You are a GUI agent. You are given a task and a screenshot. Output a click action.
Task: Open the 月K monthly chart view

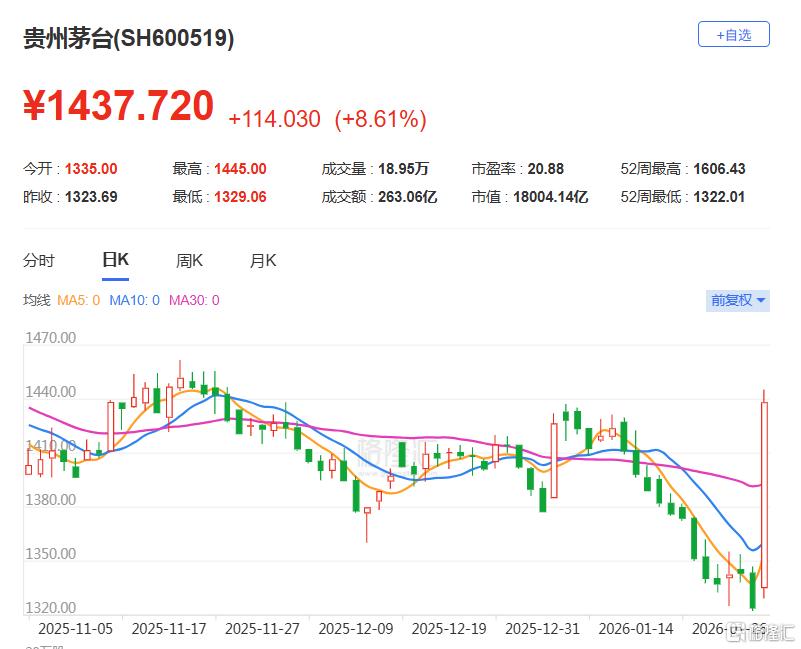pyautogui.click(x=261, y=260)
